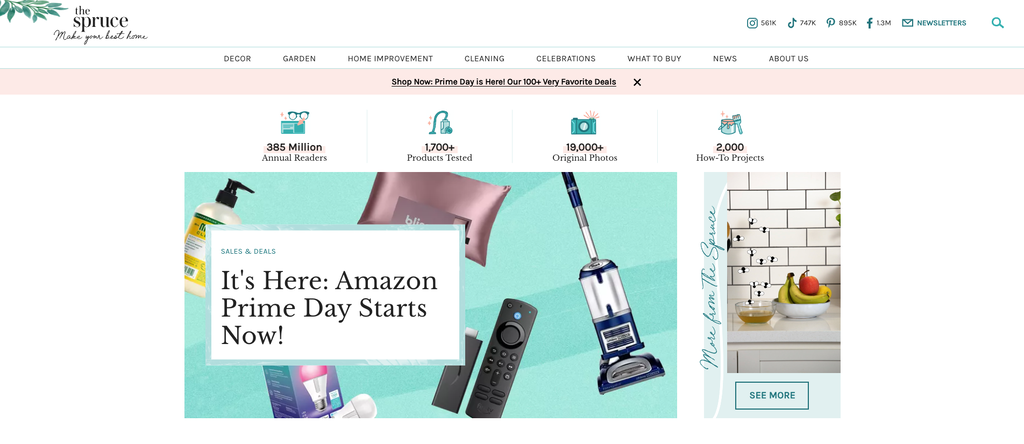Select the eyeglasses Annual Readers icon
This screenshot has width=1024, height=444.
294,123
